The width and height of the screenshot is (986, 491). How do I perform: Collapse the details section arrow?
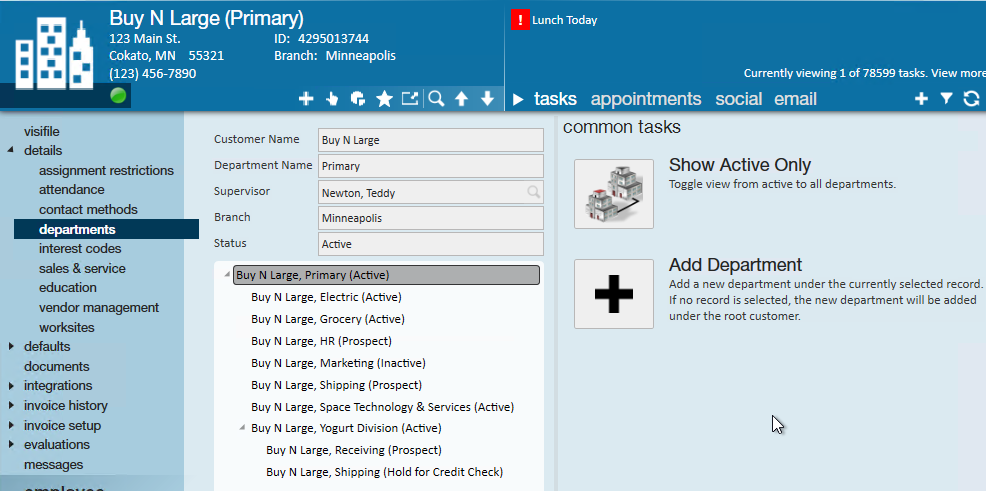(x=11, y=151)
